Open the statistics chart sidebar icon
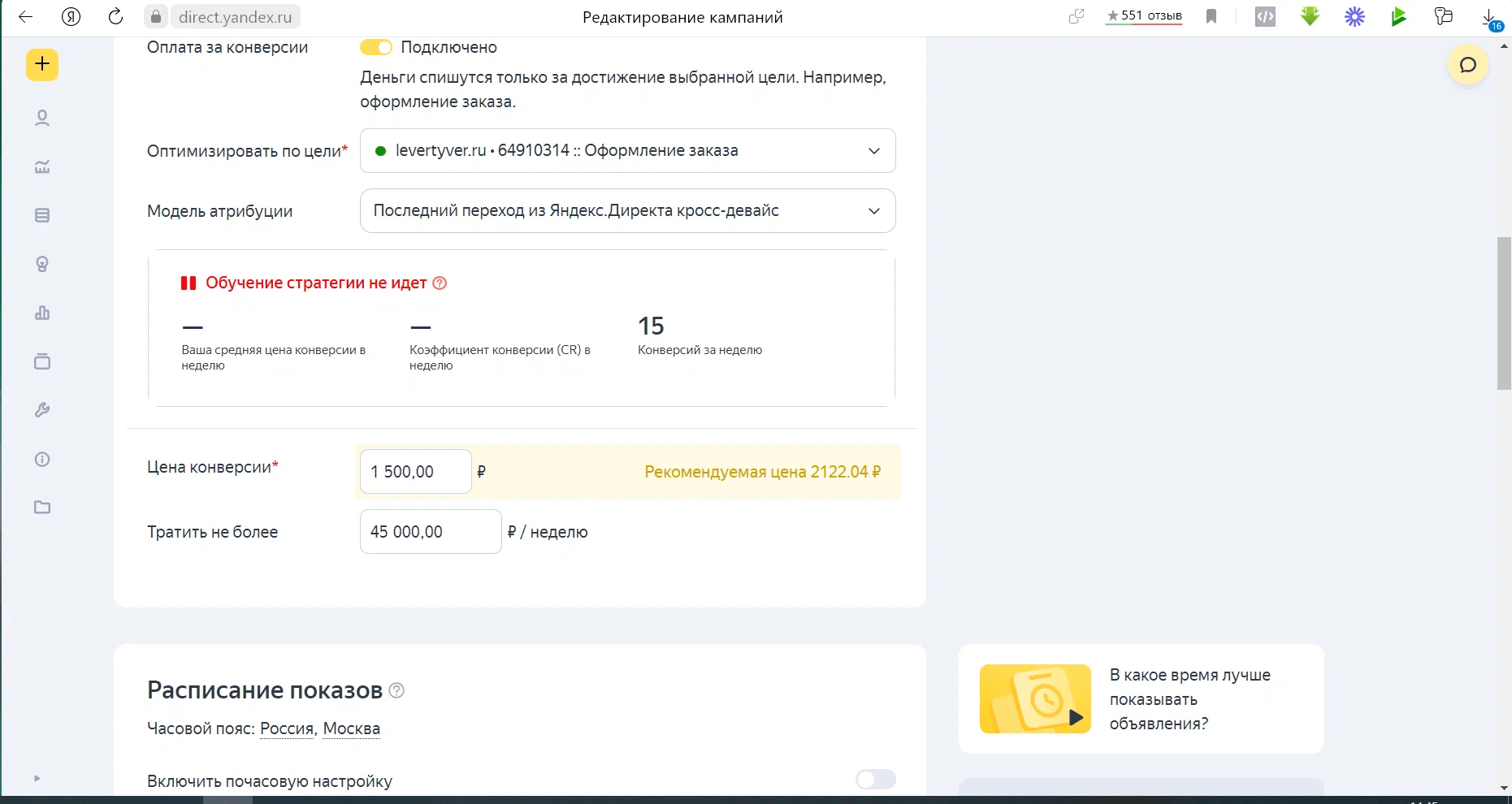This screenshot has height=804, width=1512. pyautogui.click(x=42, y=166)
